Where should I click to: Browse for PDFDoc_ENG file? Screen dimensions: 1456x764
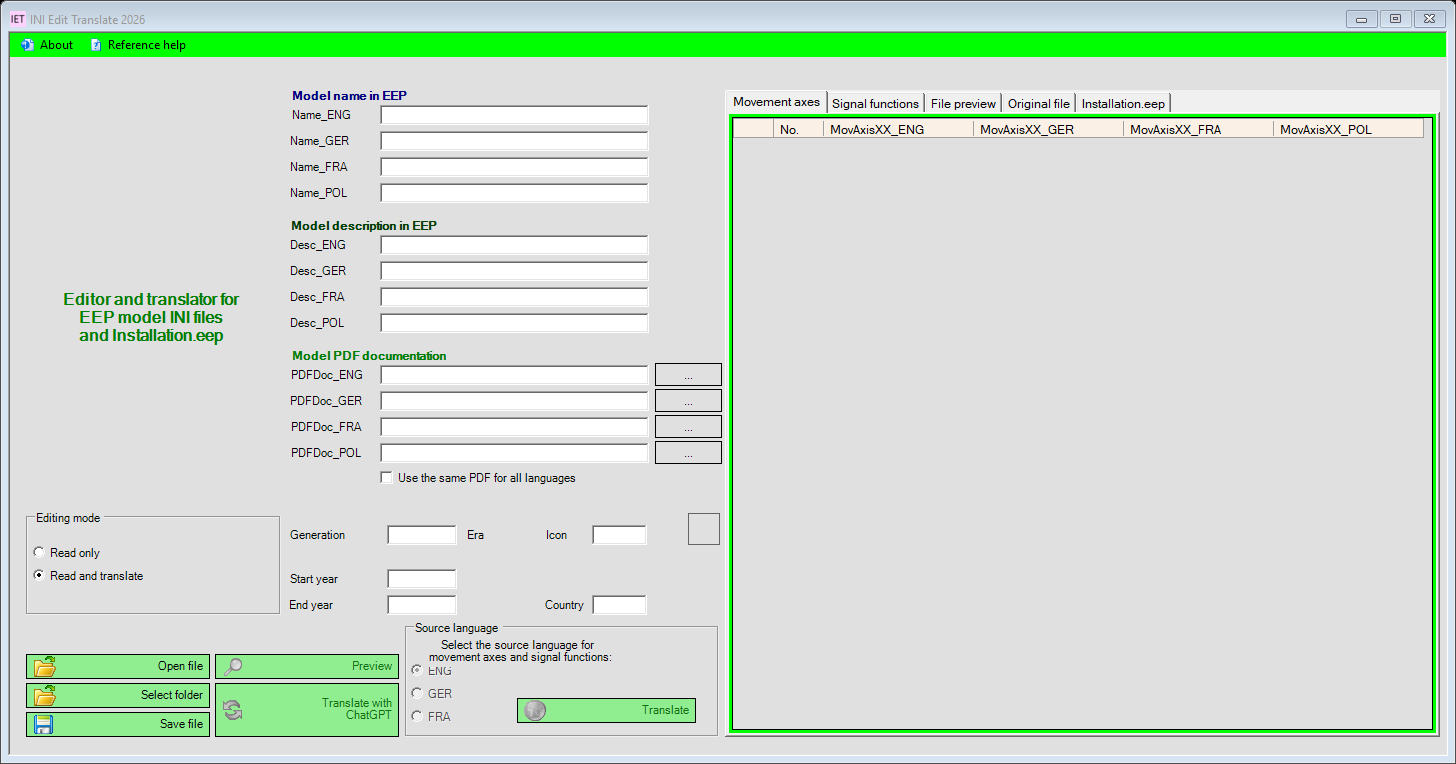(688, 375)
